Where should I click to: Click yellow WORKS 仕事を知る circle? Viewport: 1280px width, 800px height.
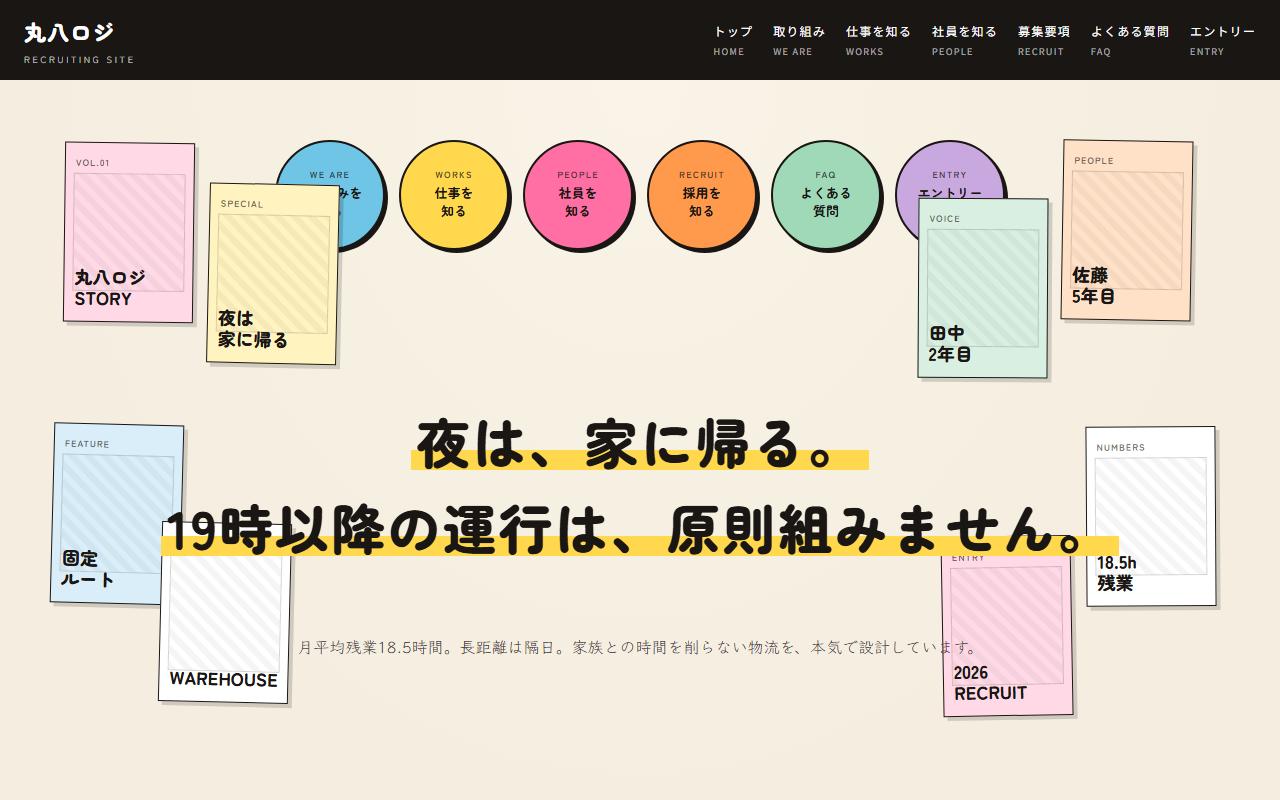[454, 195]
